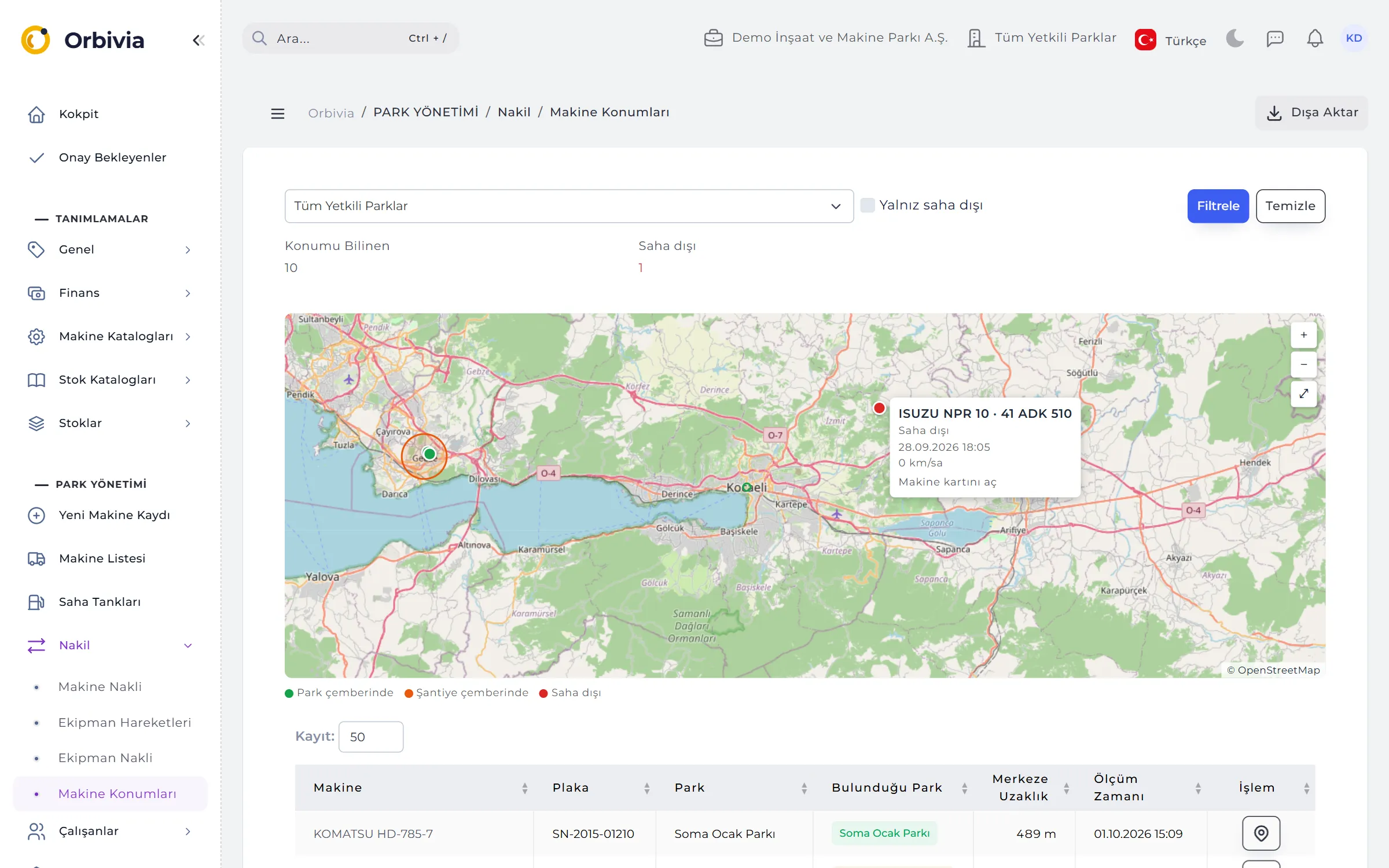1389x868 pixels.
Task: Click the Temizle button
Action: [x=1290, y=206]
